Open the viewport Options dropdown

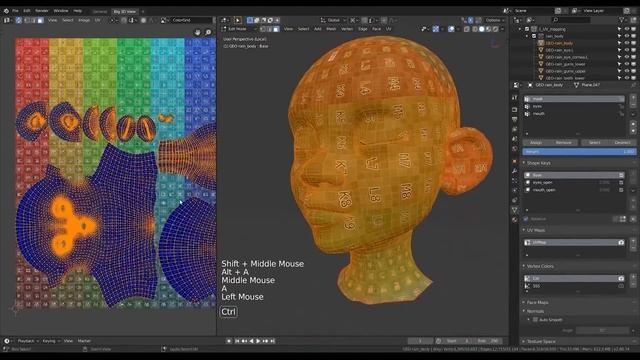pyautogui.click(x=494, y=20)
